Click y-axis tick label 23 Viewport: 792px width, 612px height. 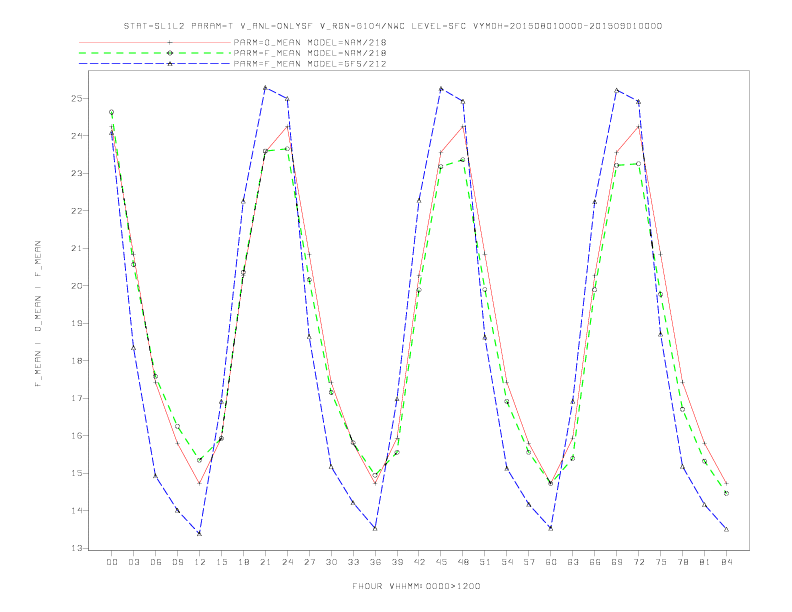[x=77, y=173]
